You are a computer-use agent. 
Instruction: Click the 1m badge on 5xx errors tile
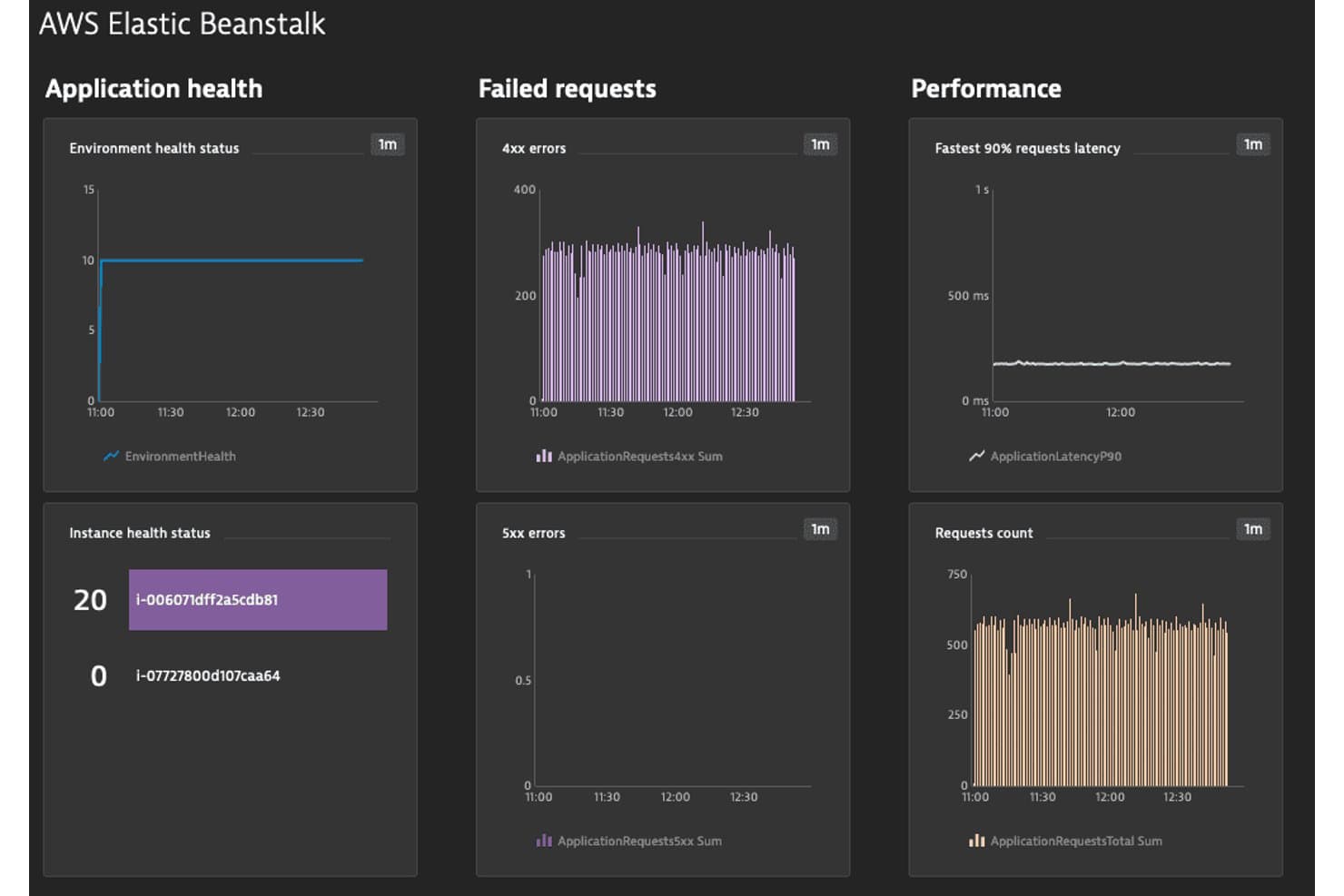pos(820,529)
